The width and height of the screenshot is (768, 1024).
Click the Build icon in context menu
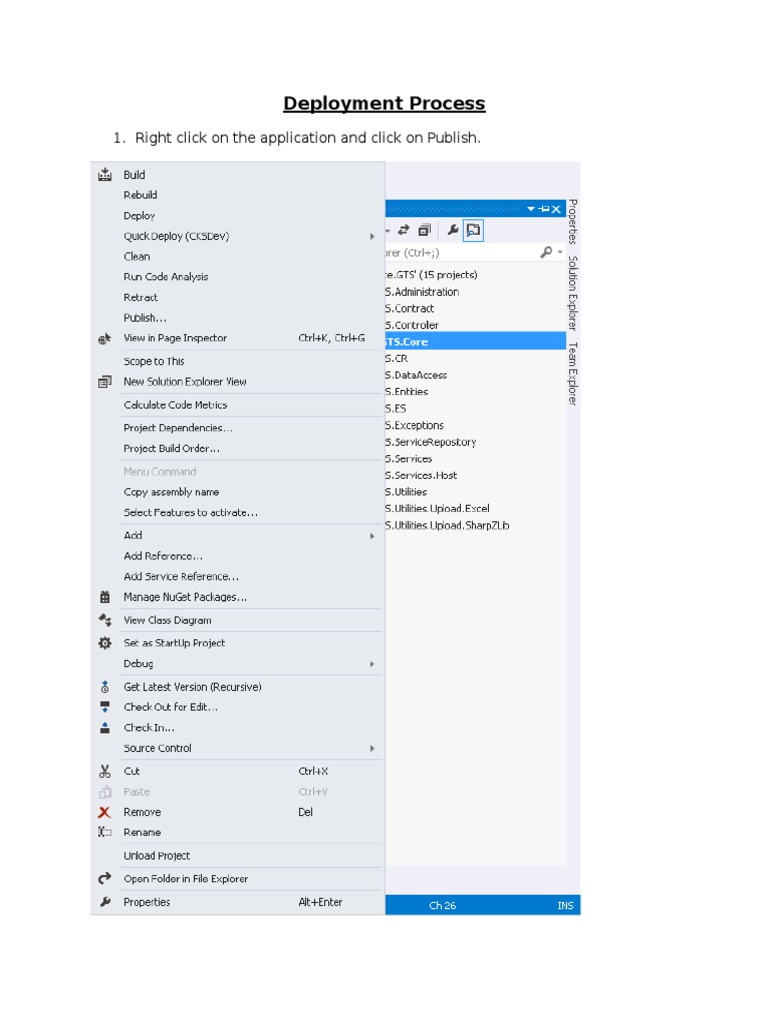[x=105, y=175]
